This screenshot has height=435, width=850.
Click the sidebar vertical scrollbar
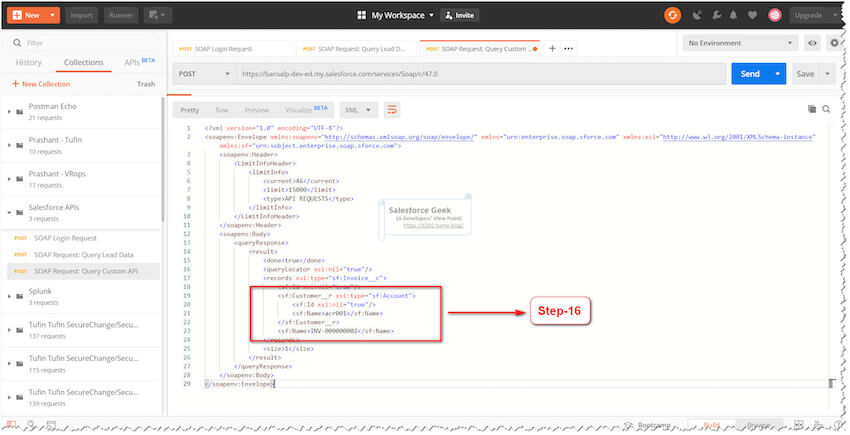tap(163, 160)
